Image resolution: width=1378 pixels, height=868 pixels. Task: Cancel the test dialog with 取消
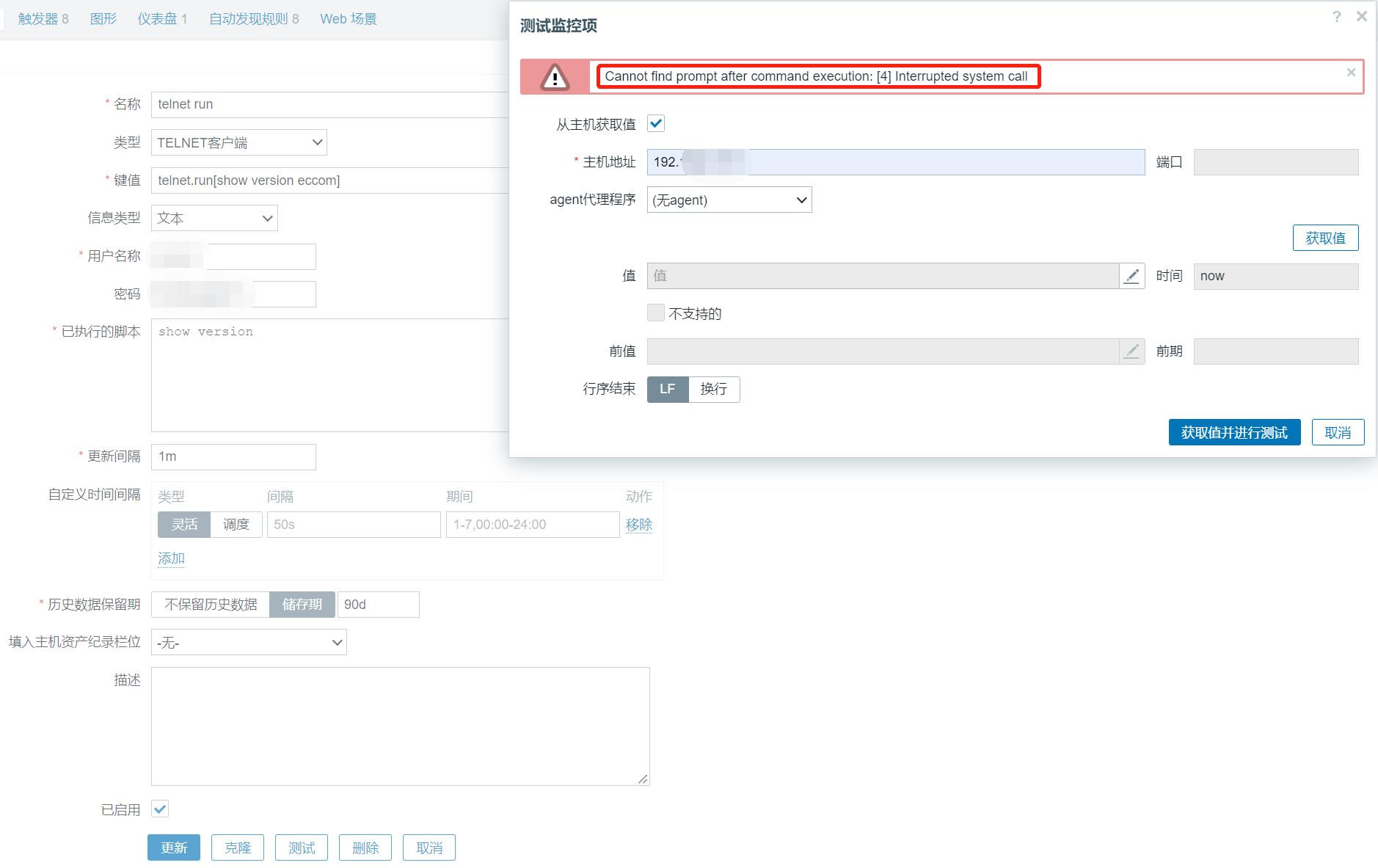pyautogui.click(x=1338, y=432)
